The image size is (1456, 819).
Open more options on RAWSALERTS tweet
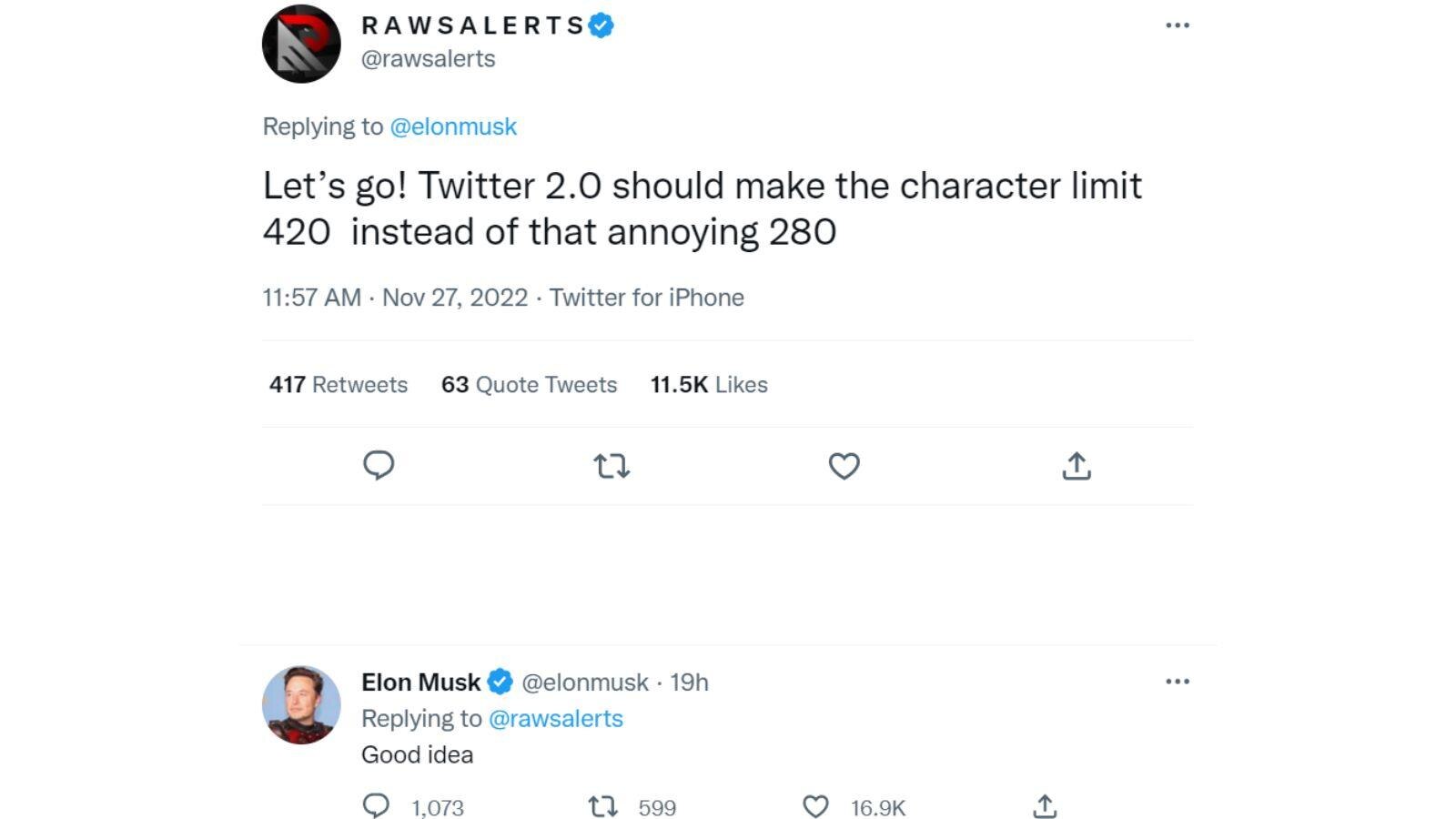click(1178, 25)
